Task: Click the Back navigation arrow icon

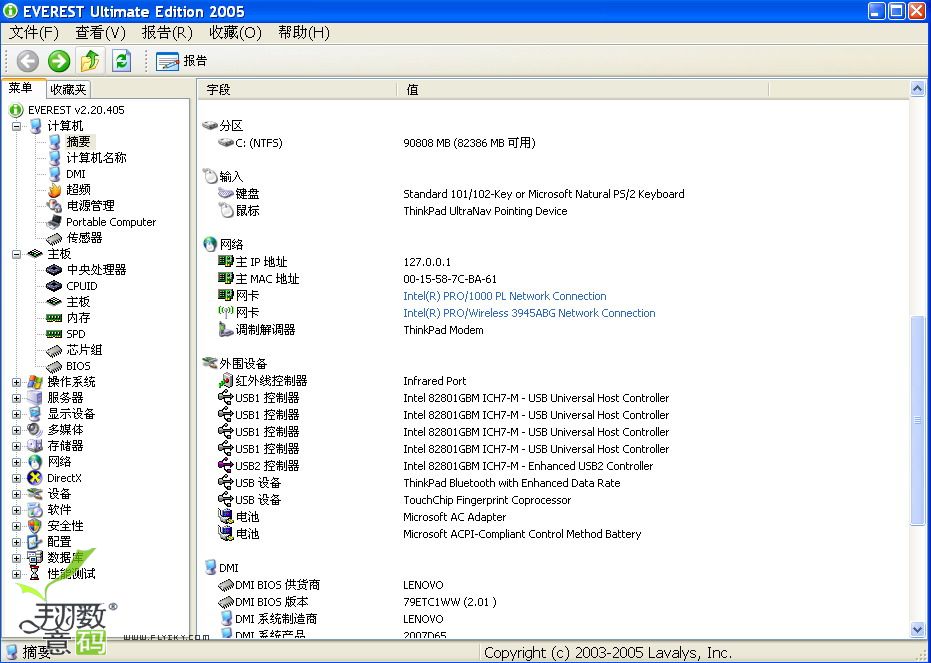Action: coord(27,61)
